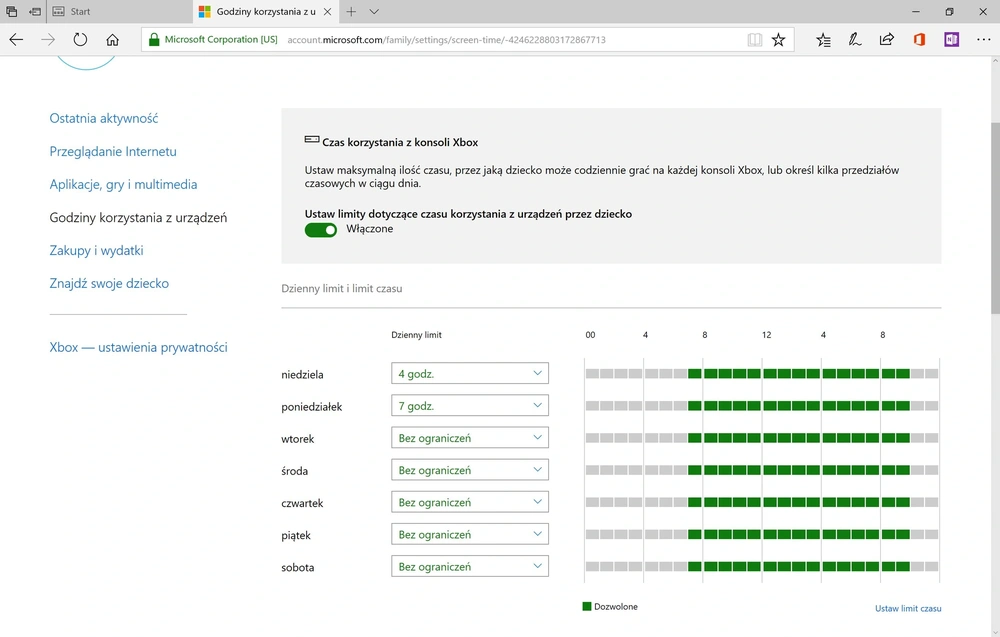Click Ustaw limit czasu link
Viewport: 1000px width, 637px height.
[908, 608]
